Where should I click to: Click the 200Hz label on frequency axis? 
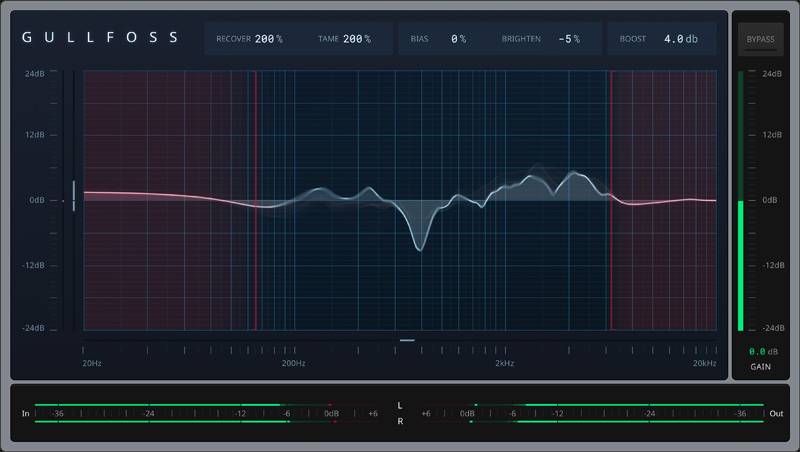[293, 363]
